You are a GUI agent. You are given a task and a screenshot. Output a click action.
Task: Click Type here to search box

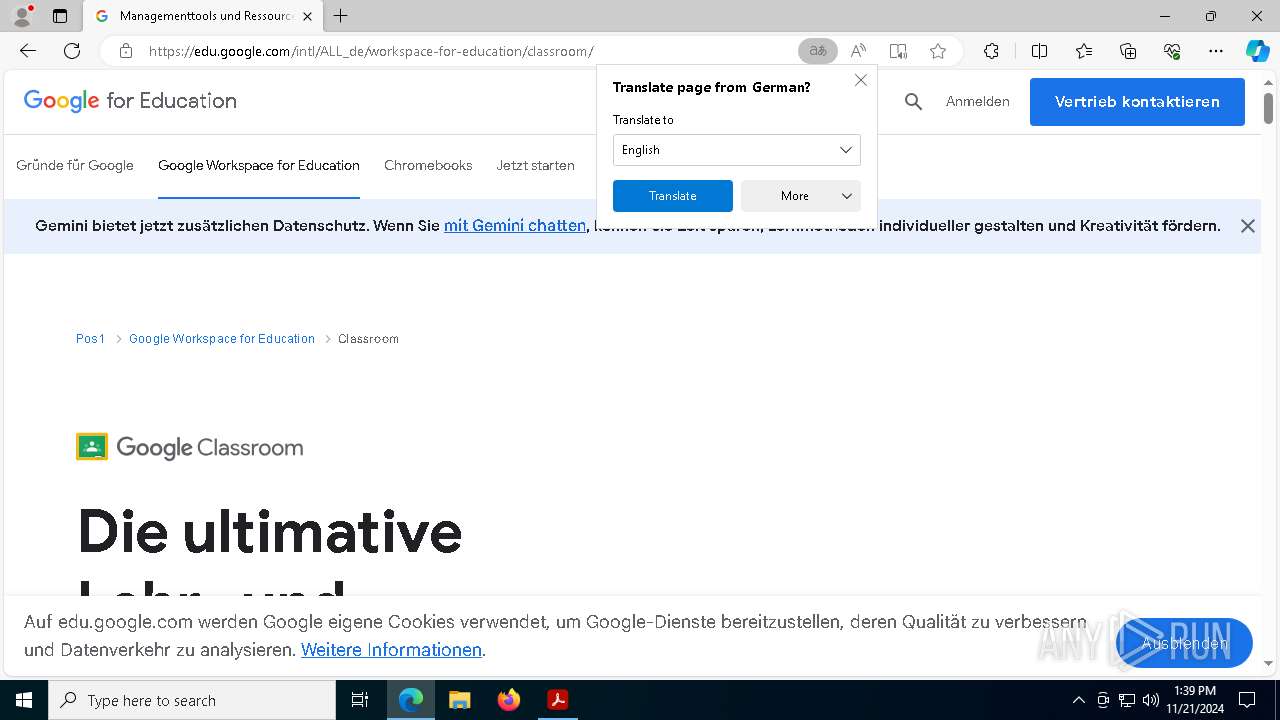192,700
